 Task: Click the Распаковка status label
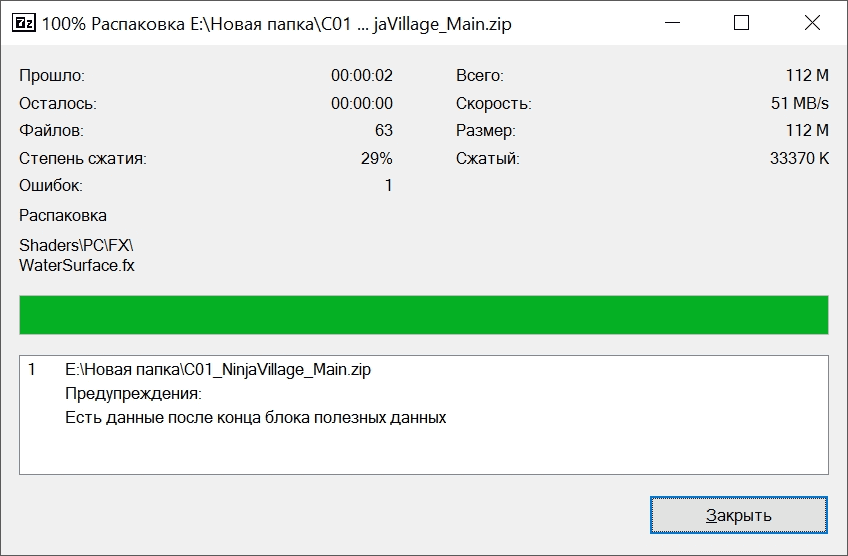63,215
